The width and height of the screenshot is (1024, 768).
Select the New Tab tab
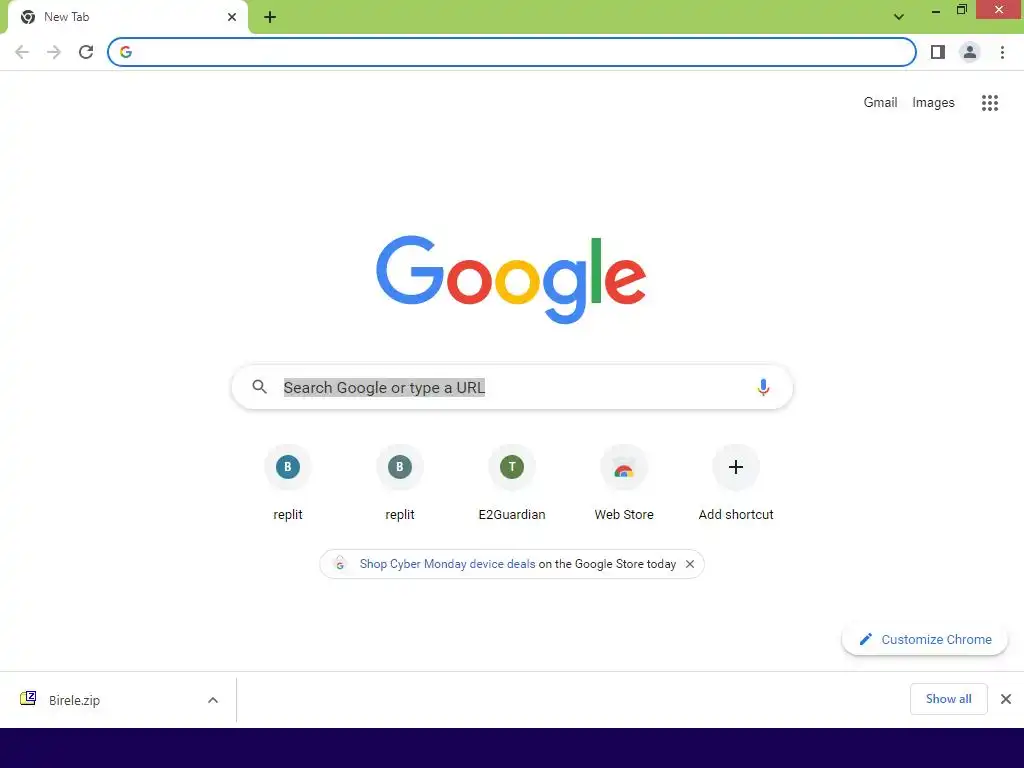pyautogui.click(x=128, y=17)
